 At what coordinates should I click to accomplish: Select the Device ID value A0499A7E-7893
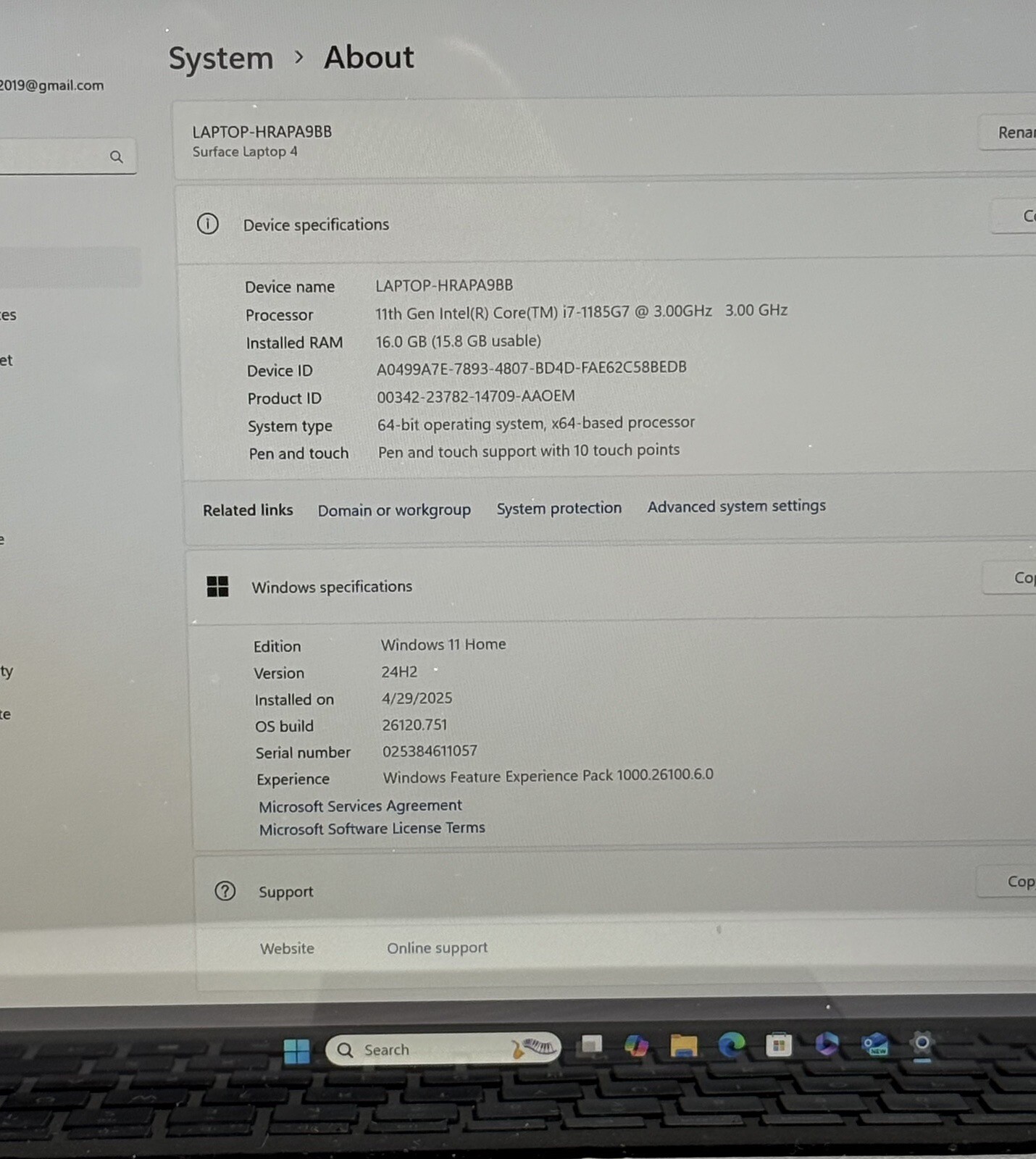(531, 368)
